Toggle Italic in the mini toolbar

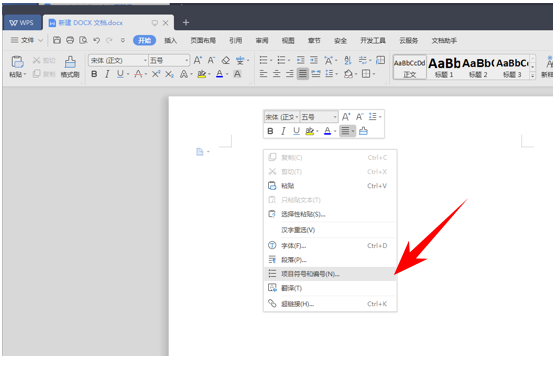point(283,131)
